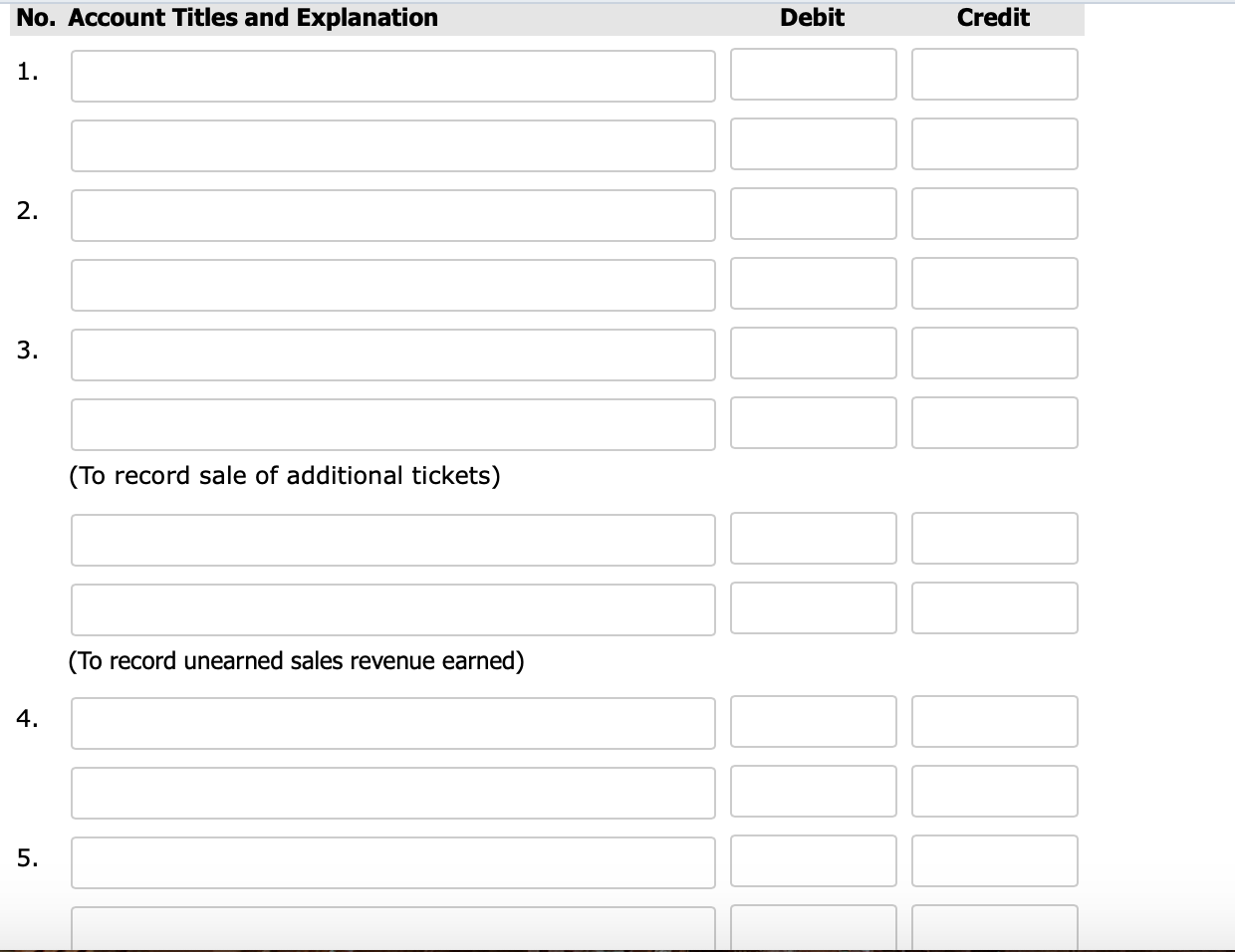This screenshot has height=952, width=1235.
Task: Click first credit field for entry 4
Action: point(995,722)
